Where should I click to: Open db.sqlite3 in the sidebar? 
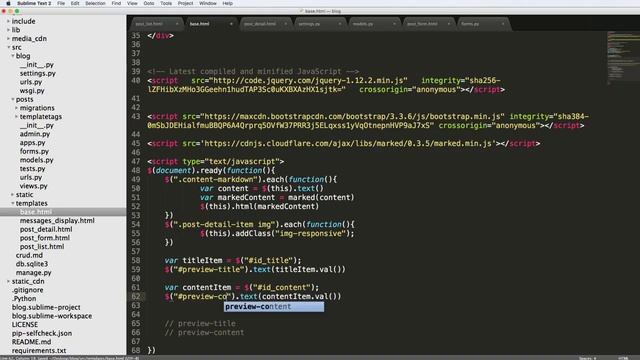31,264
